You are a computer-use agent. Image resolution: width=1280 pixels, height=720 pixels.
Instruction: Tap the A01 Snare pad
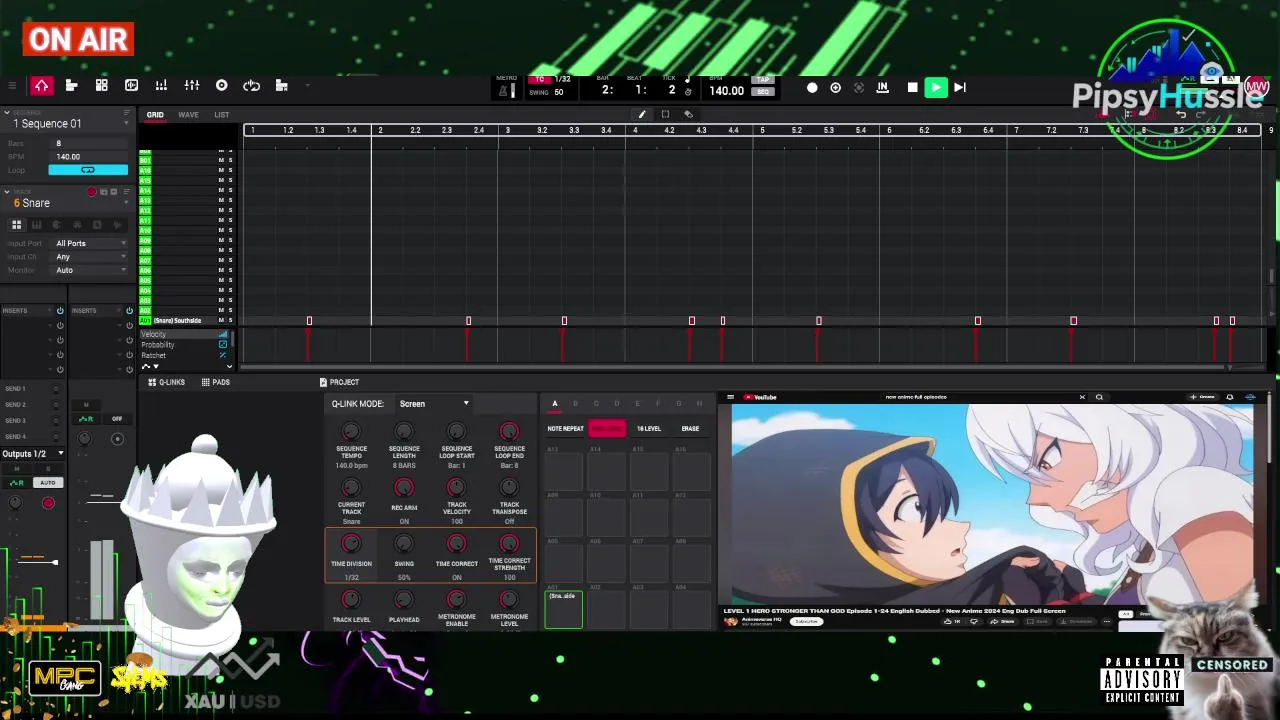[x=563, y=610]
